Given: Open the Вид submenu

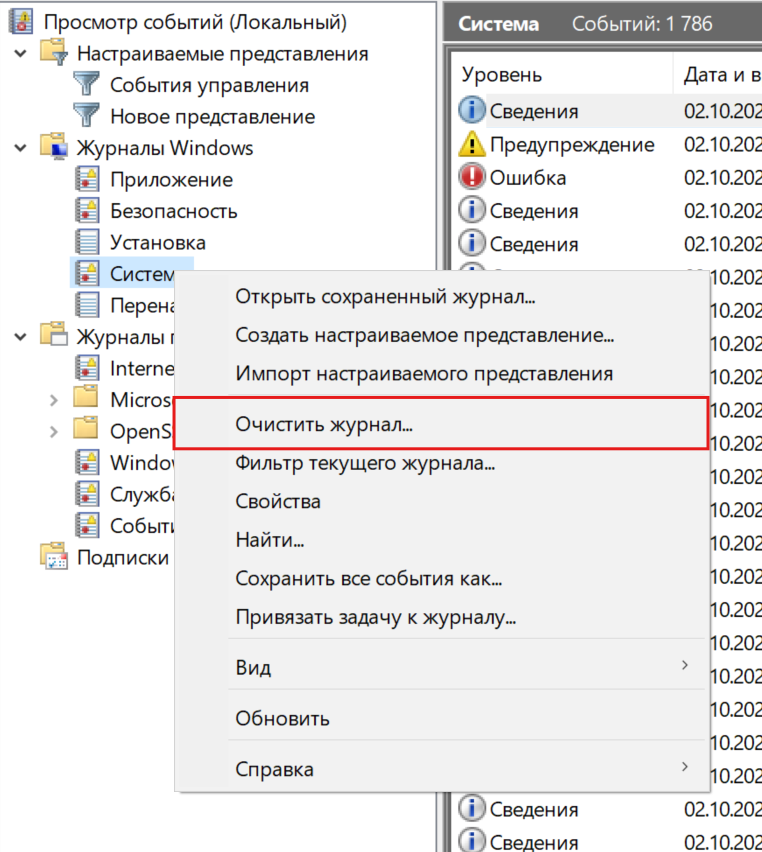Looking at the screenshot, I should (x=253, y=667).
